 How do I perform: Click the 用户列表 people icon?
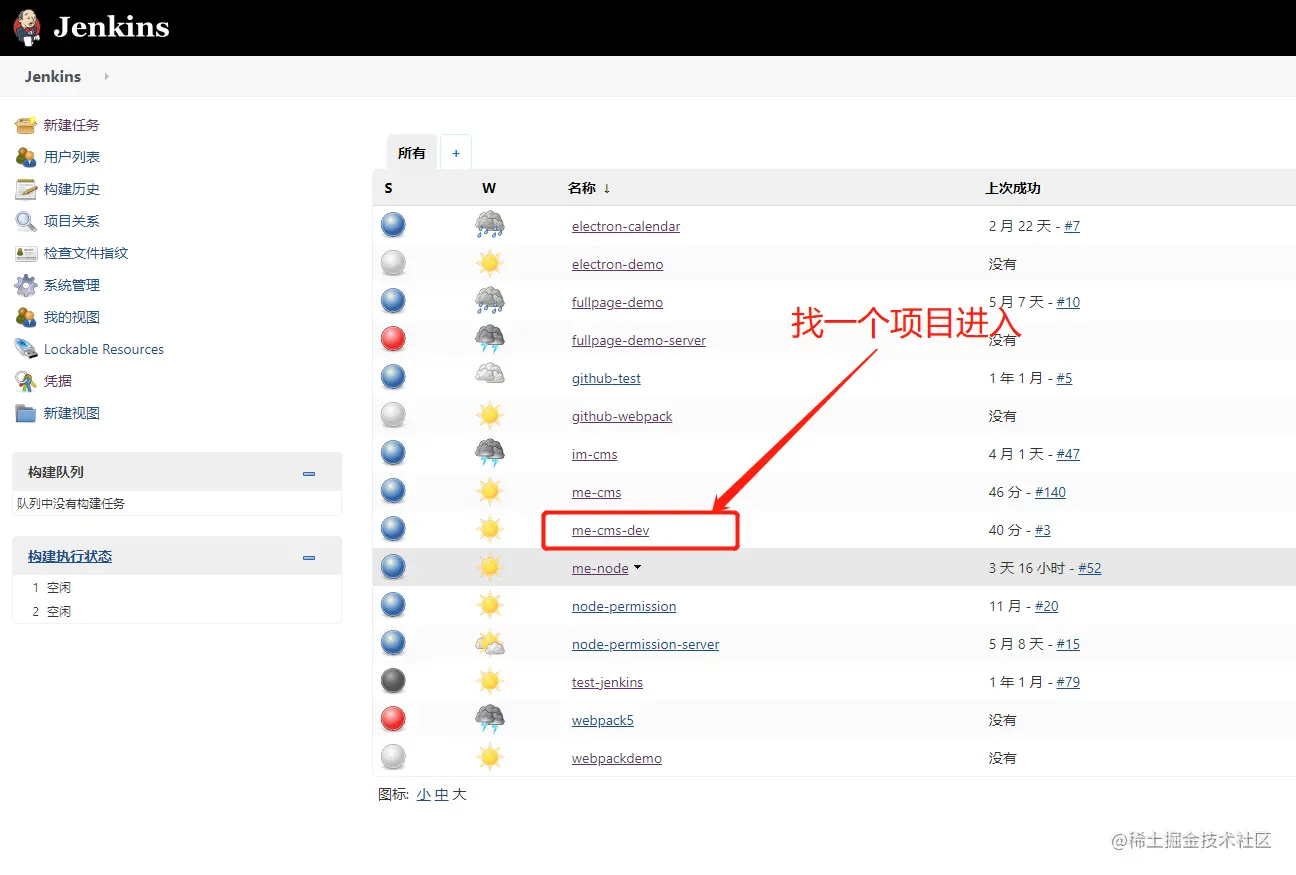click(x=26, y=157)
